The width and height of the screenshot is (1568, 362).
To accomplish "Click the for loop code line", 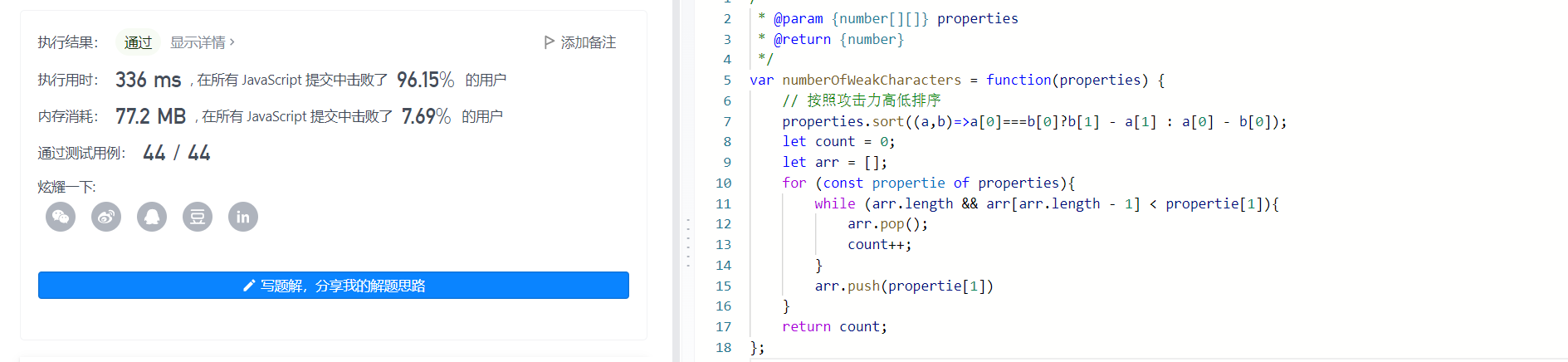I will point(929,183).
